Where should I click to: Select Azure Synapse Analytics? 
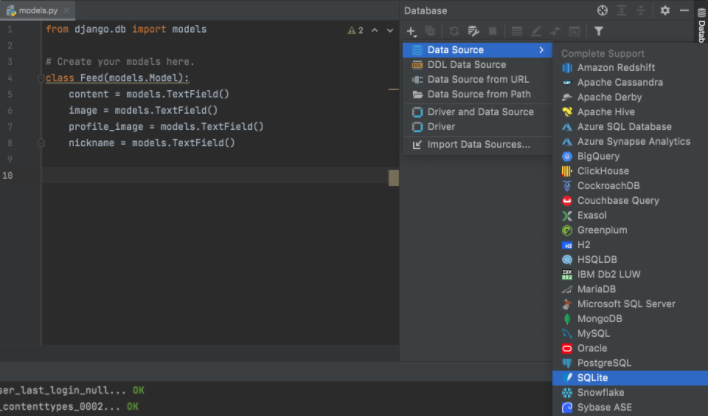[x=630, y=141]
